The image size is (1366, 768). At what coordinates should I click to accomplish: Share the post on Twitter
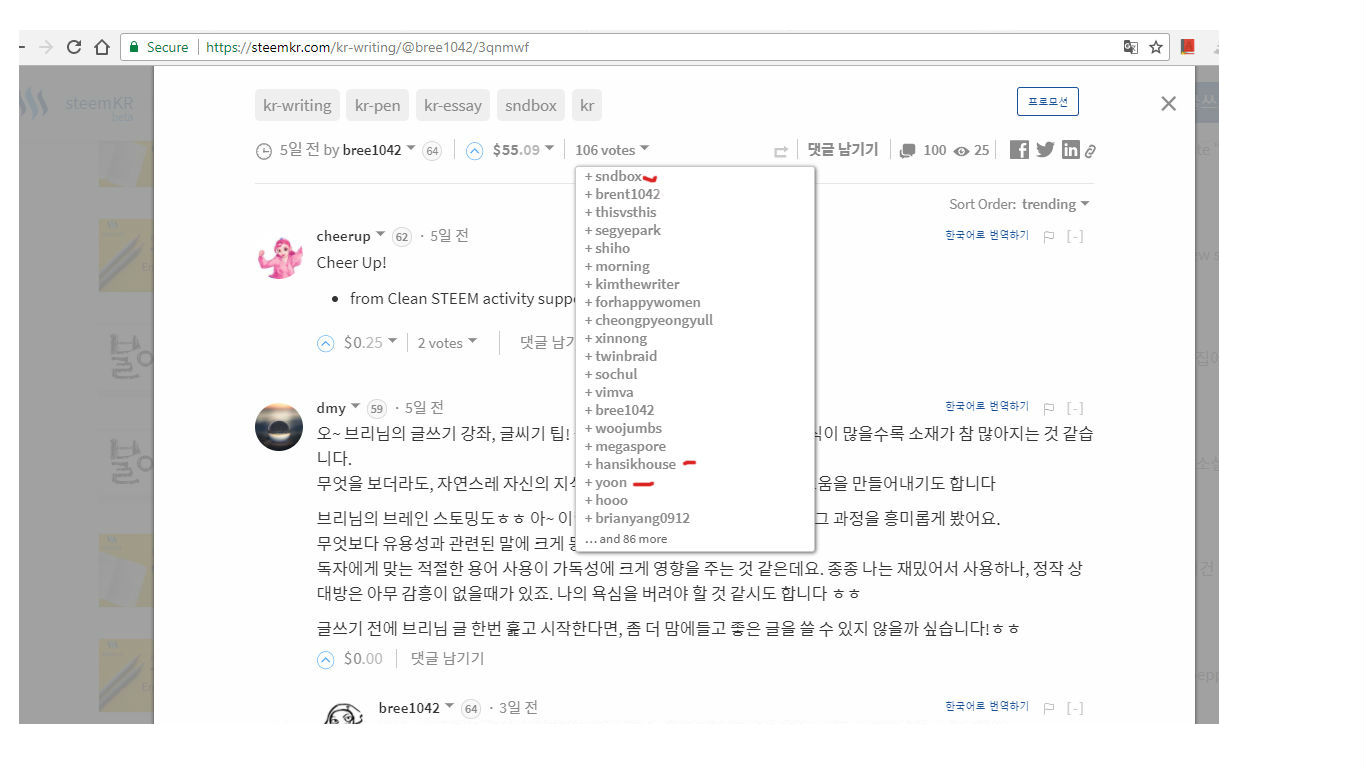1044,149
